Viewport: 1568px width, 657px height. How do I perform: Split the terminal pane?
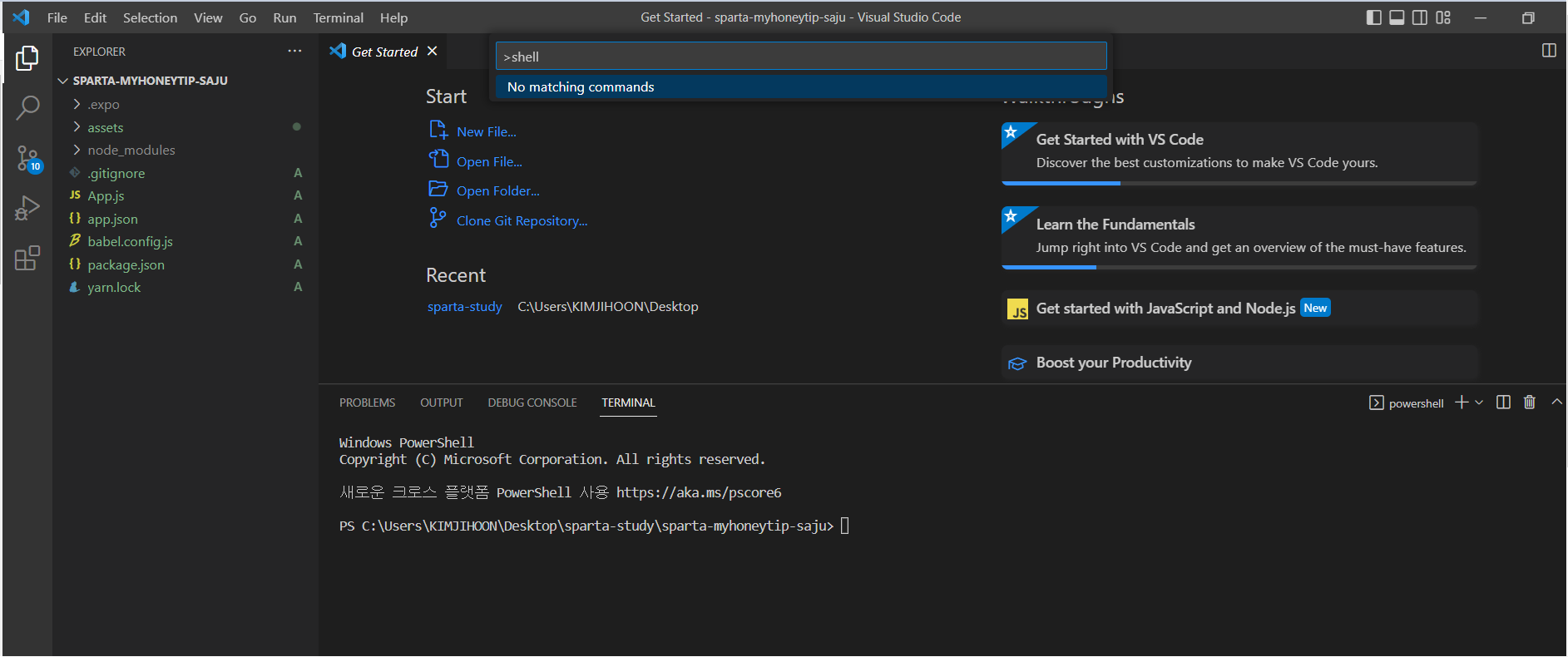[1503, 403]
